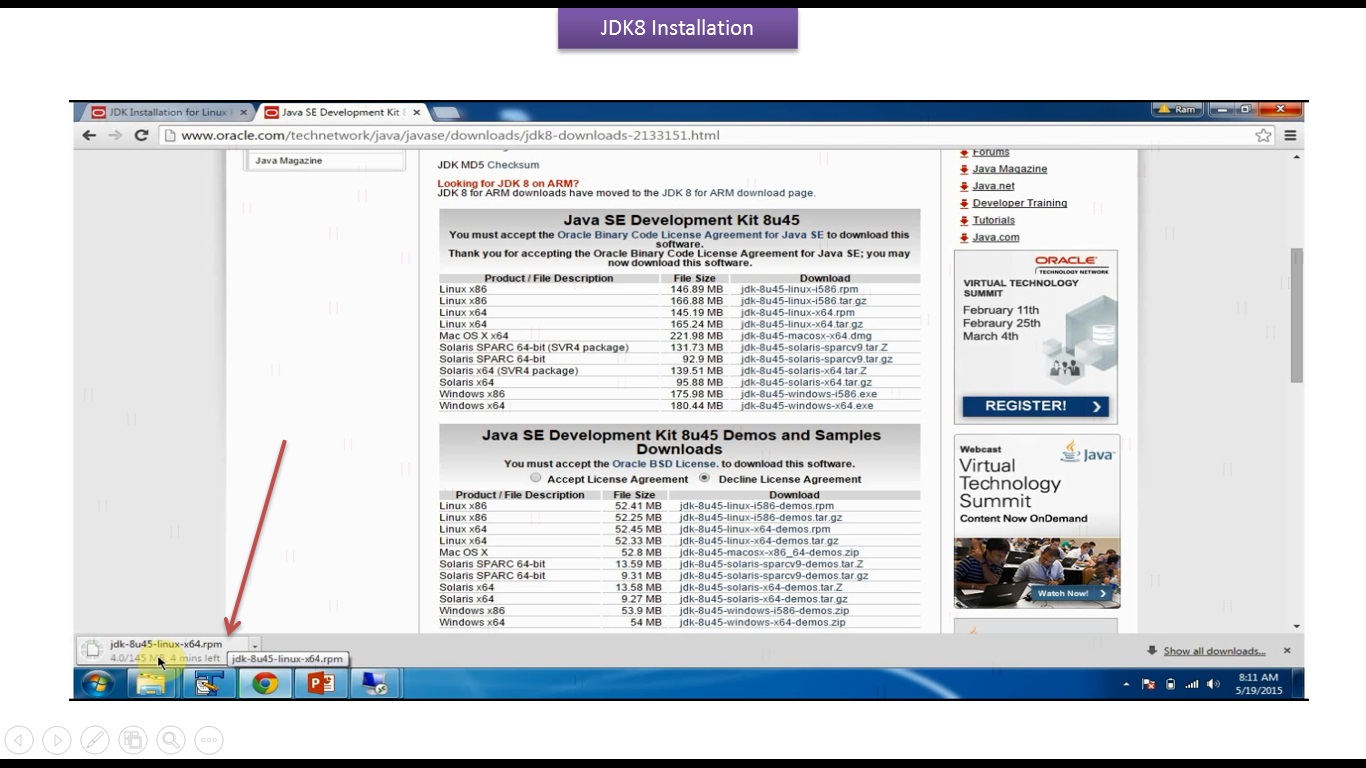
Task: Download jdk-8u45-linux-x64.rpm from the table
Action: click(x=797, y=312)
